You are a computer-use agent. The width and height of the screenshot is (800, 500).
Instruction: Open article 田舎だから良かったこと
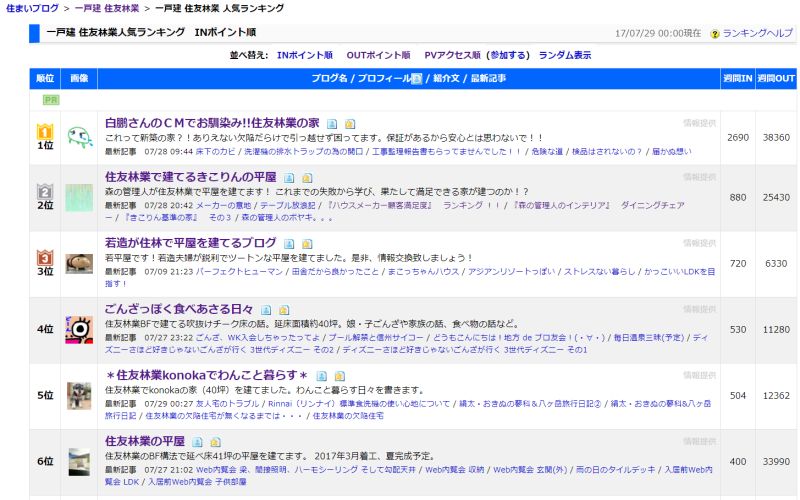coord(335,272)
